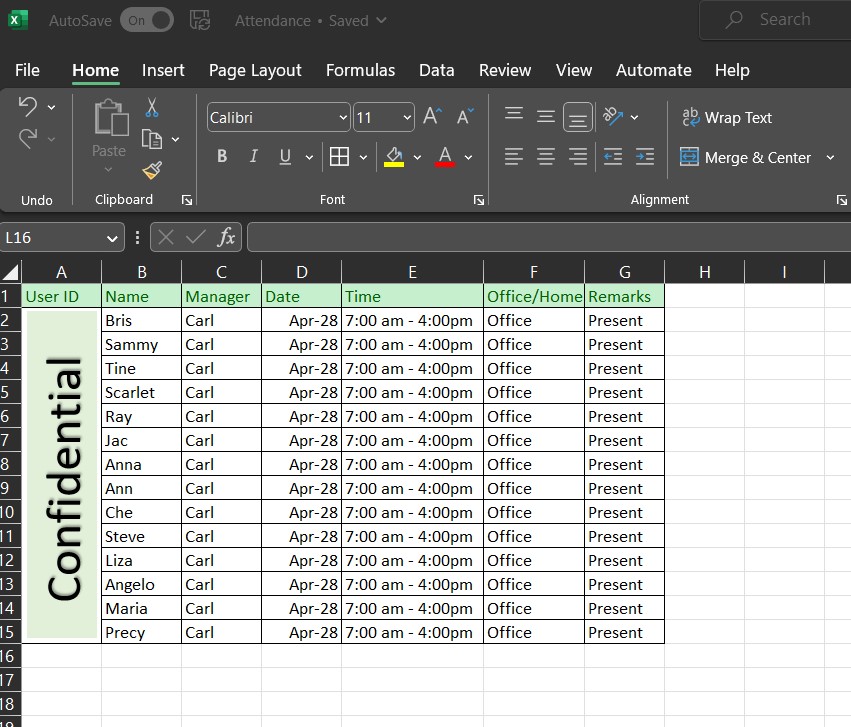
Task: Open the font size 11 dropdown
Action: point(407,117)
